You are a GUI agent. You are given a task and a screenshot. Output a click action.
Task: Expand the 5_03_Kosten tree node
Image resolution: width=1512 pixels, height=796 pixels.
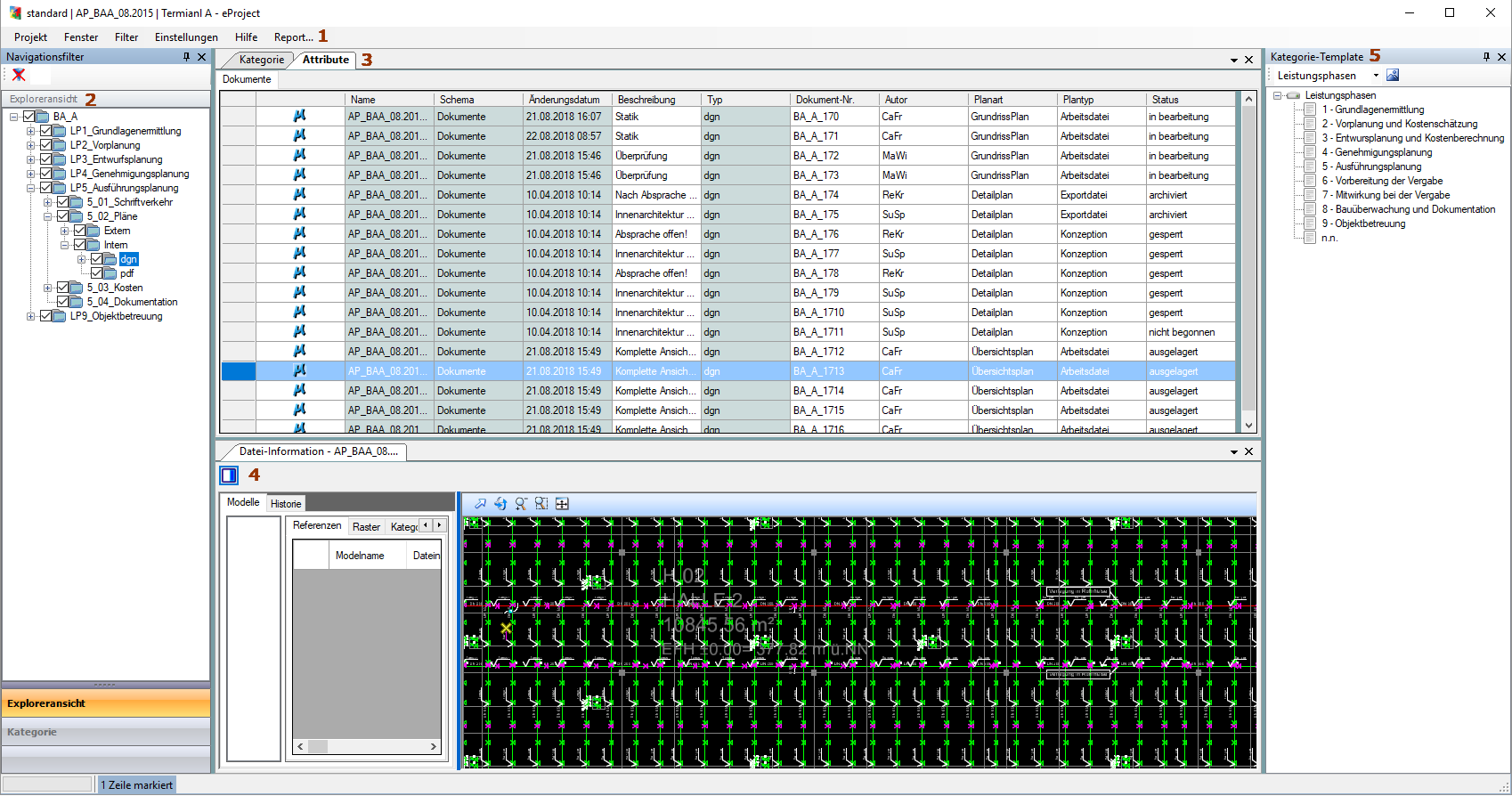coord(47,288)
